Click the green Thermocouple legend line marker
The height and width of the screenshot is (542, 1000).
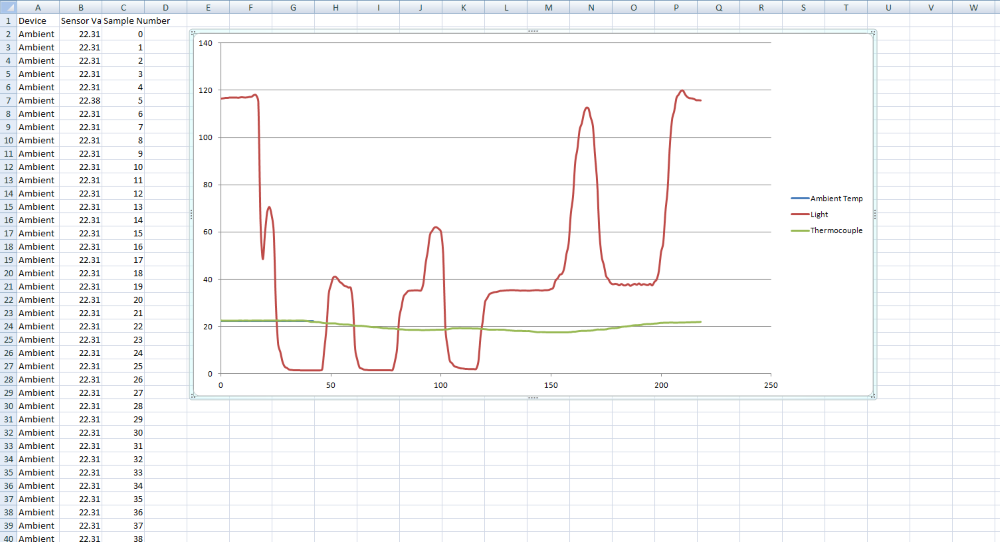point(799,230)
